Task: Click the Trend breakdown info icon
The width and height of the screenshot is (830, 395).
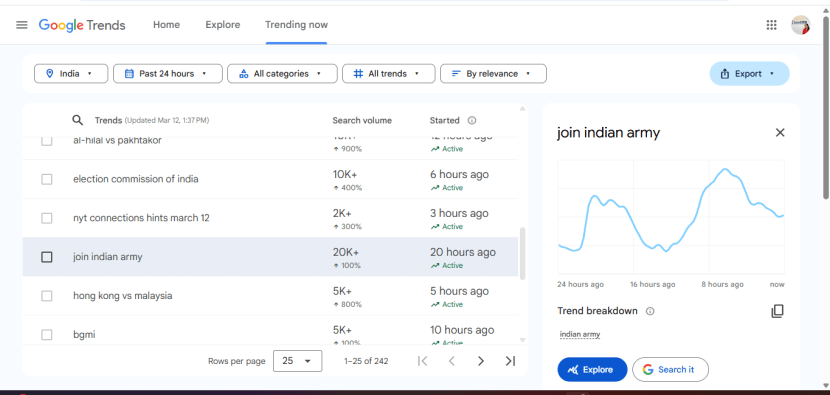Action: pos(650,311)
